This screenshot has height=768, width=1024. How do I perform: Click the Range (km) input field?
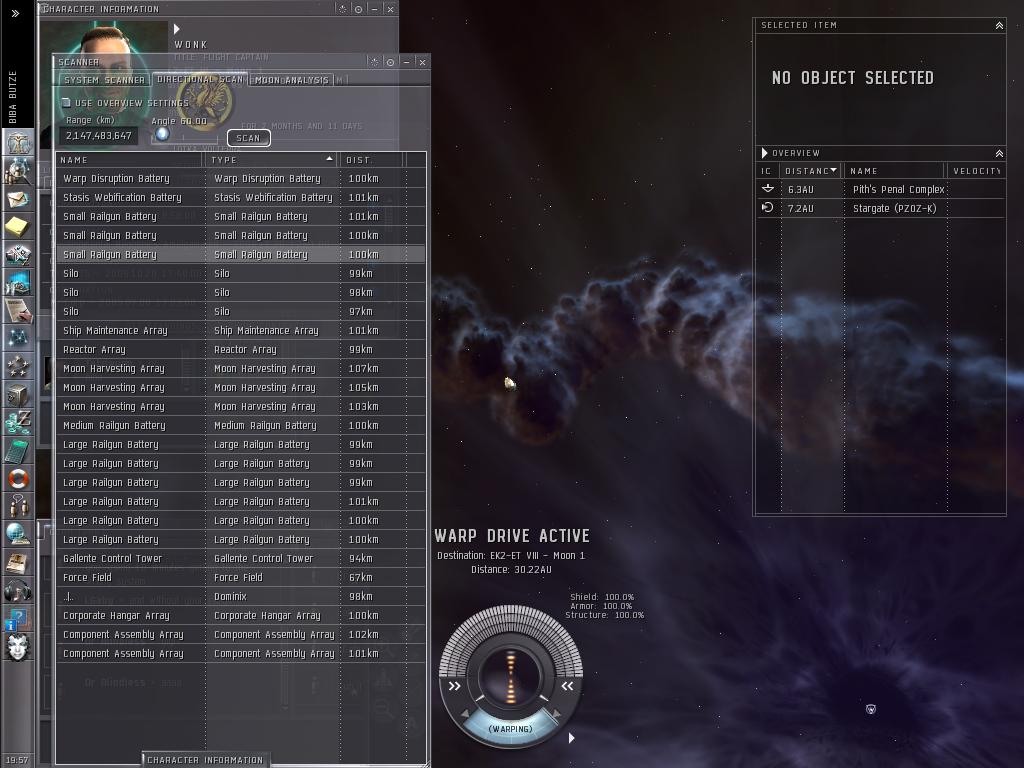tap(99, 135)
